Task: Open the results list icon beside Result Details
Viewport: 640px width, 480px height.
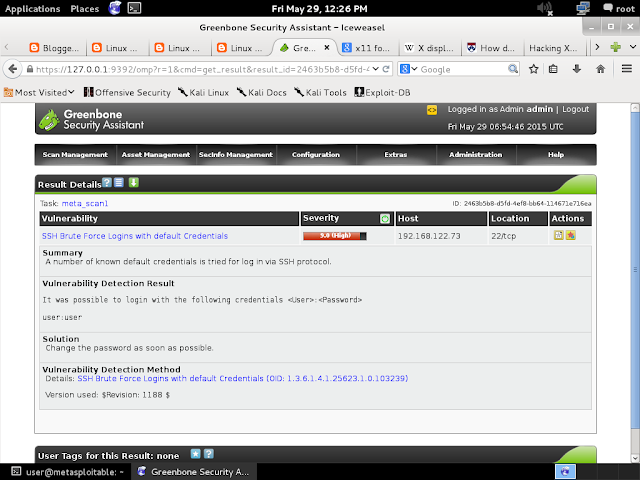Action: coord(119,182)
